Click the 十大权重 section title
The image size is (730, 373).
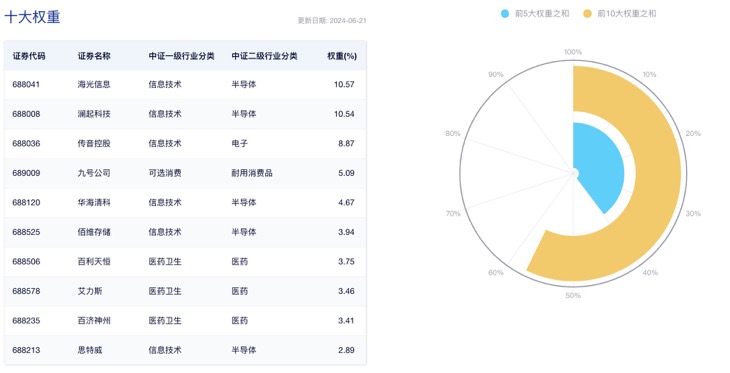[x=32, y=17]
